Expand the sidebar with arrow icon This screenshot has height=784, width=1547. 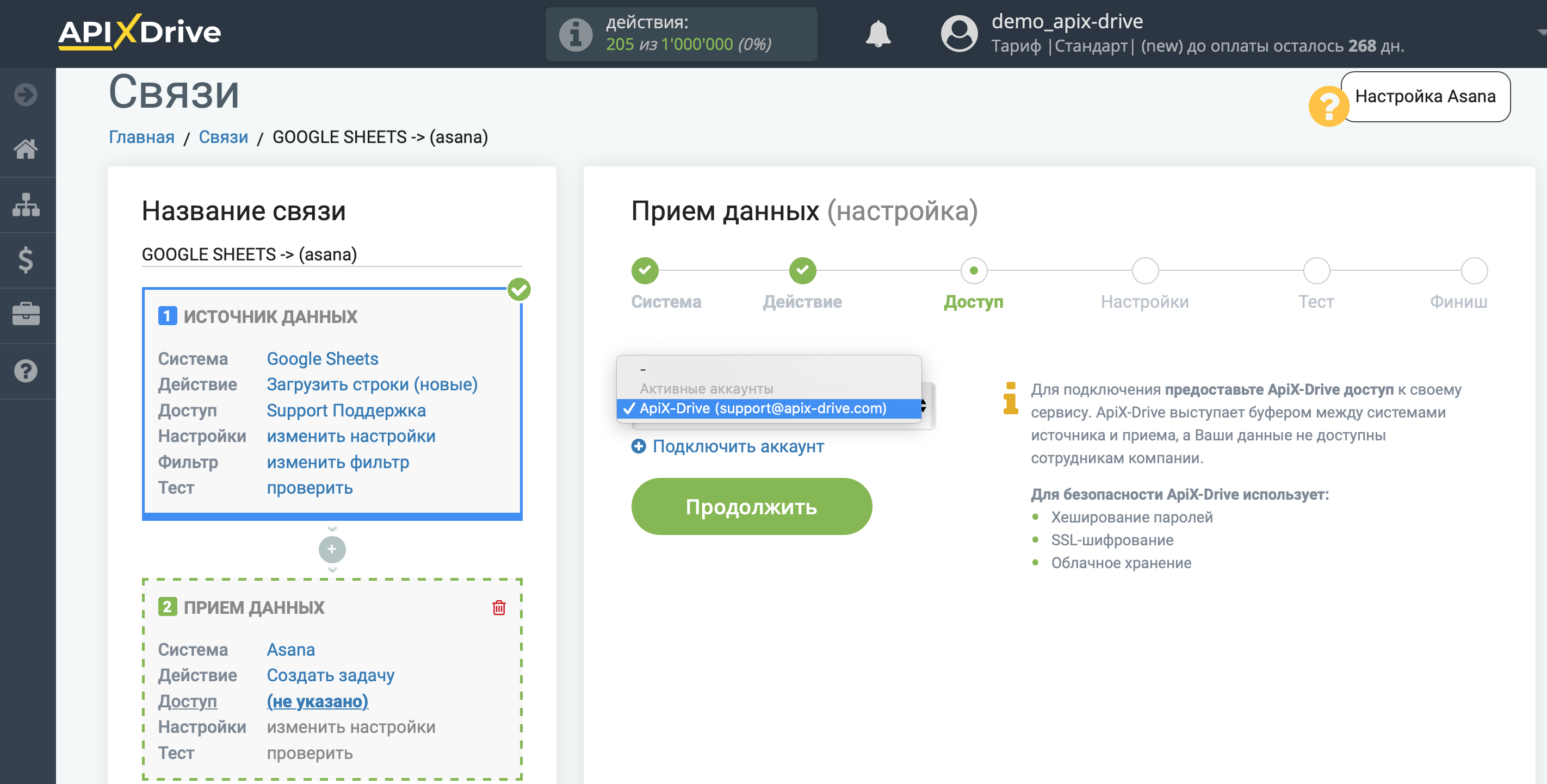click(x=26, y=94)
